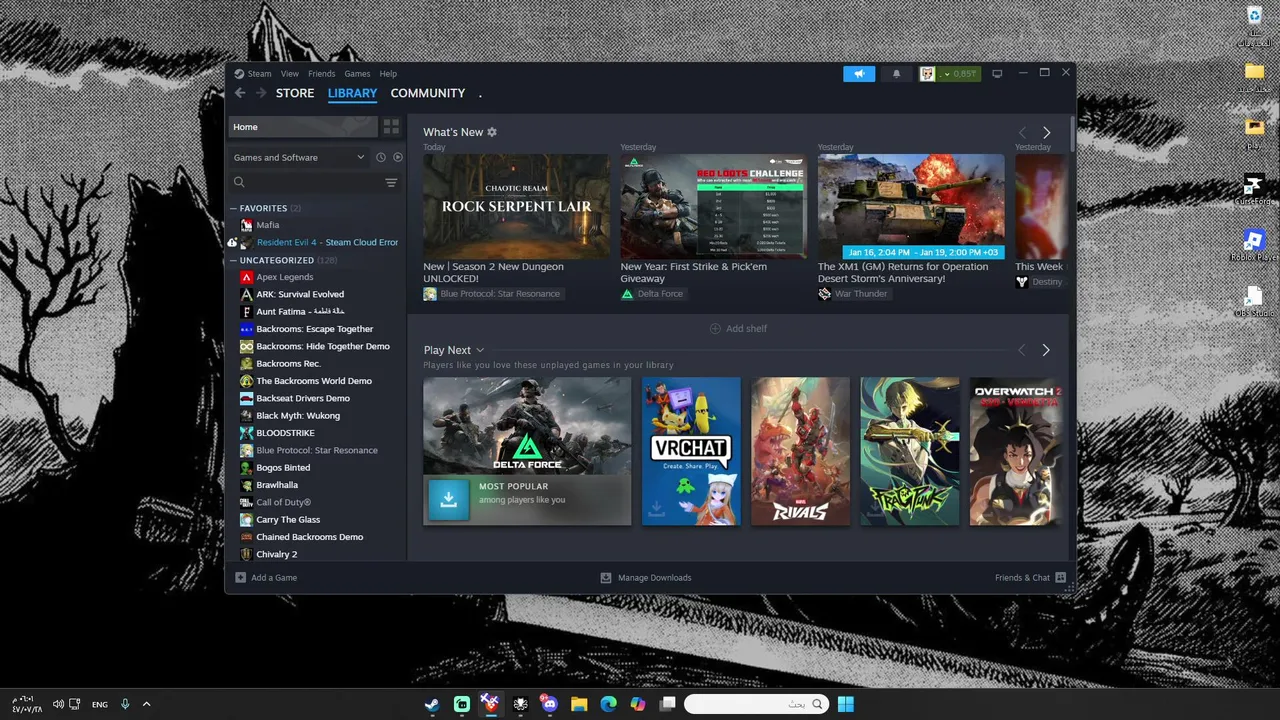Screen dimensions: 1280x720
Task: Go forward with the right arrow
Action: point(261,93)
